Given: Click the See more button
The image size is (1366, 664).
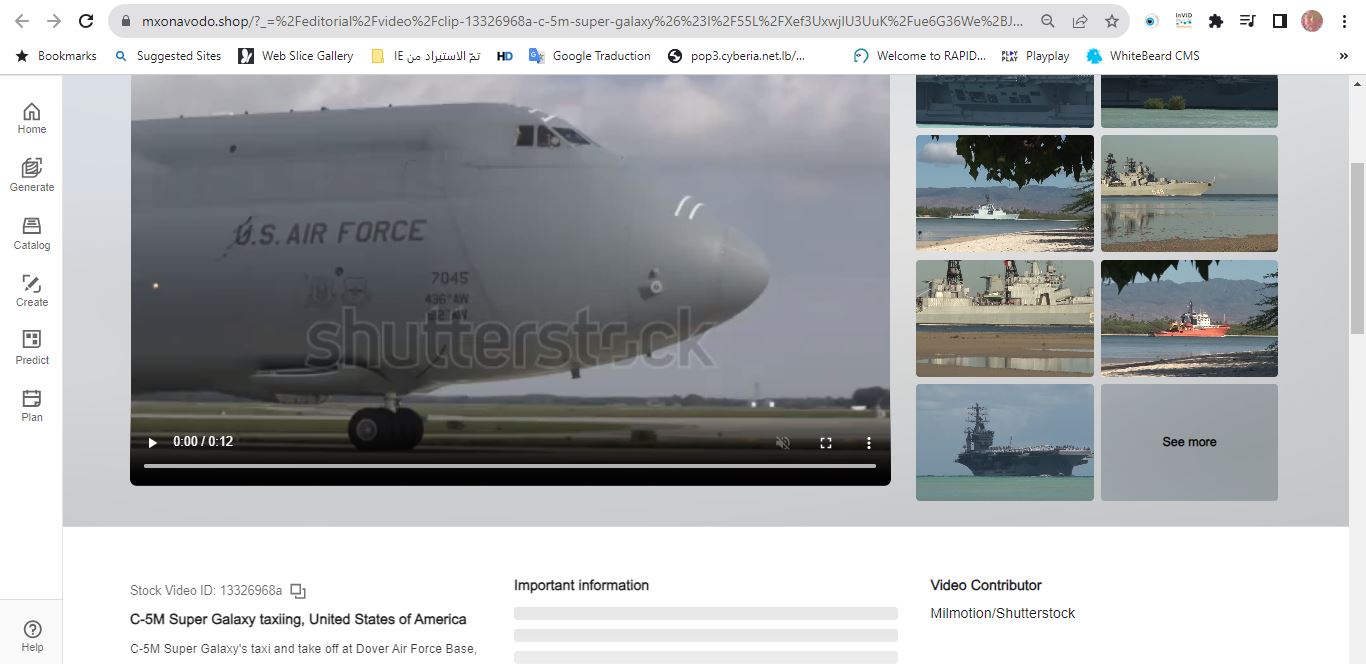Looking at the screenshot, I should click(1189, 442).
